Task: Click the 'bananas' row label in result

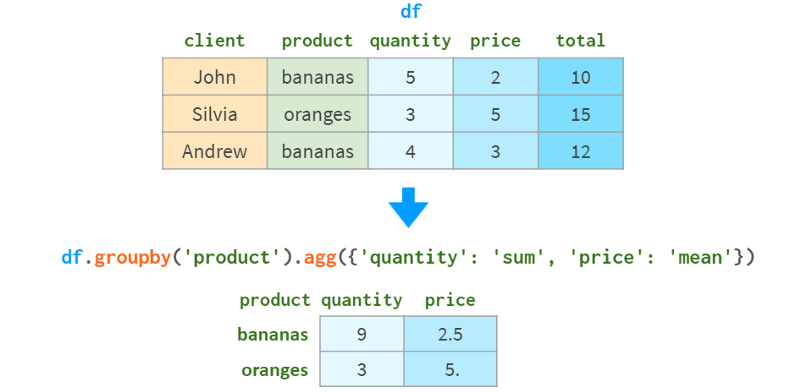Action: click(x=273, y=334)
